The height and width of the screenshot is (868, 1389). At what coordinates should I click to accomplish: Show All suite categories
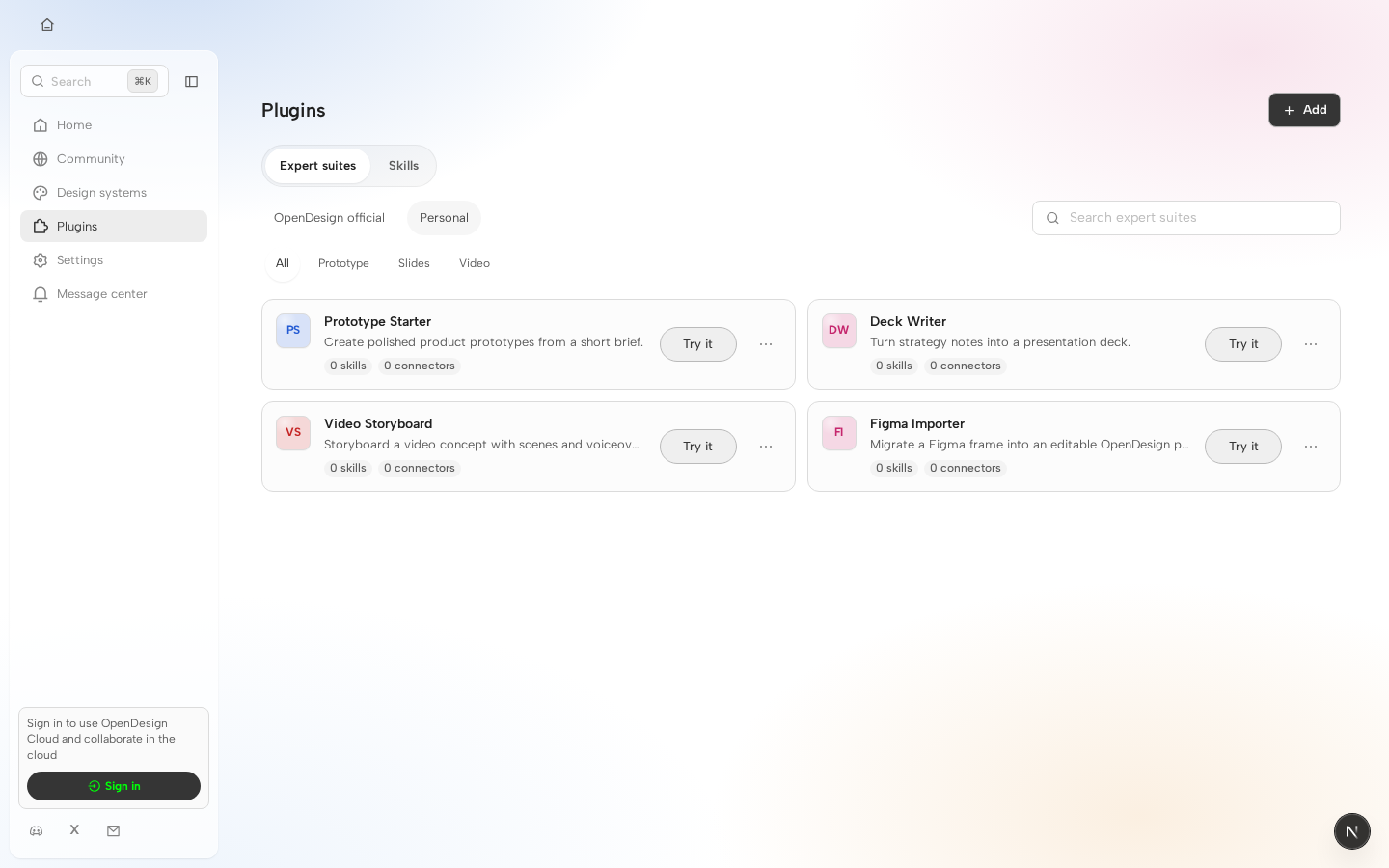[x=282, y=263]
